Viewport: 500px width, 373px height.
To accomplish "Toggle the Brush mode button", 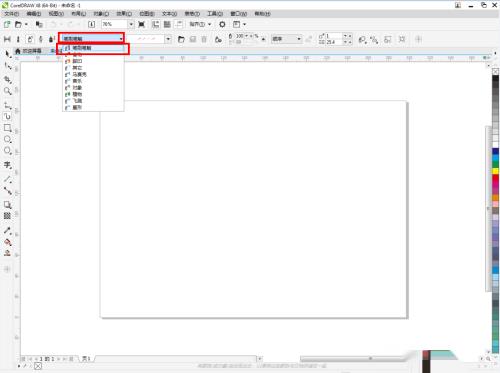I will (18, 39).
